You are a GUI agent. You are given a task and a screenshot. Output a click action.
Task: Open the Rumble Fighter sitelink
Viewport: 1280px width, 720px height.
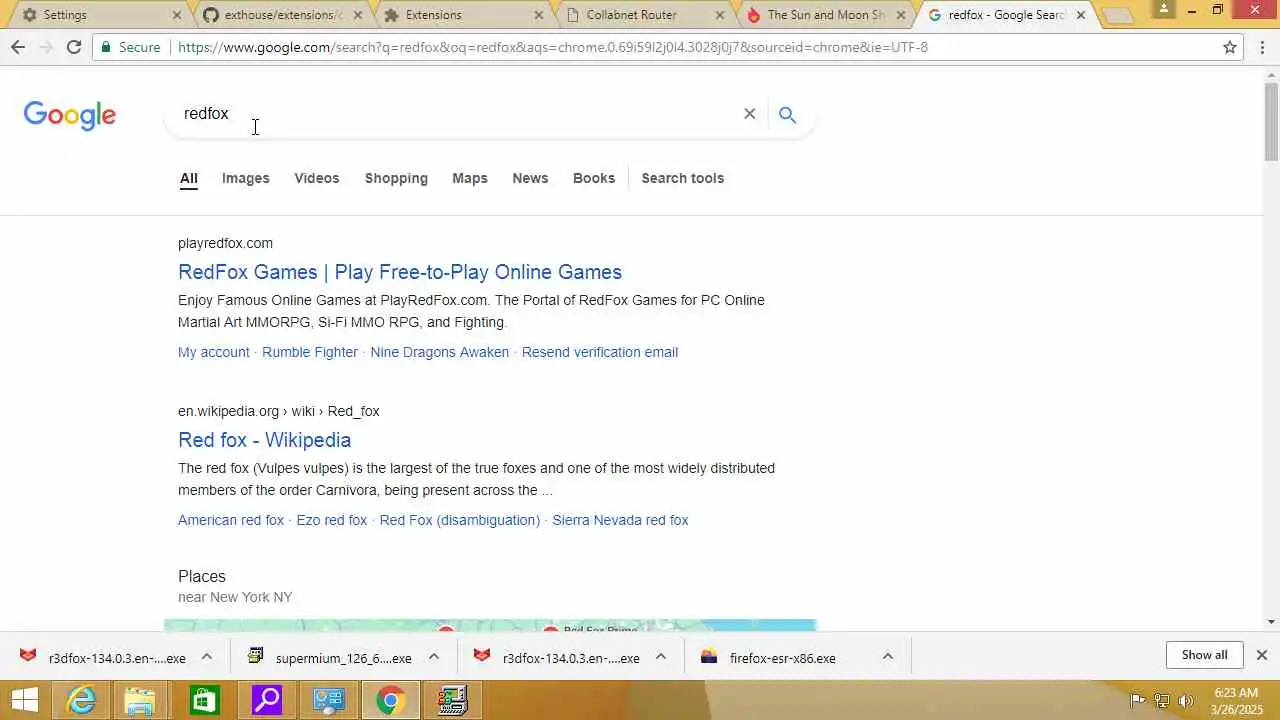click(310, 352)
